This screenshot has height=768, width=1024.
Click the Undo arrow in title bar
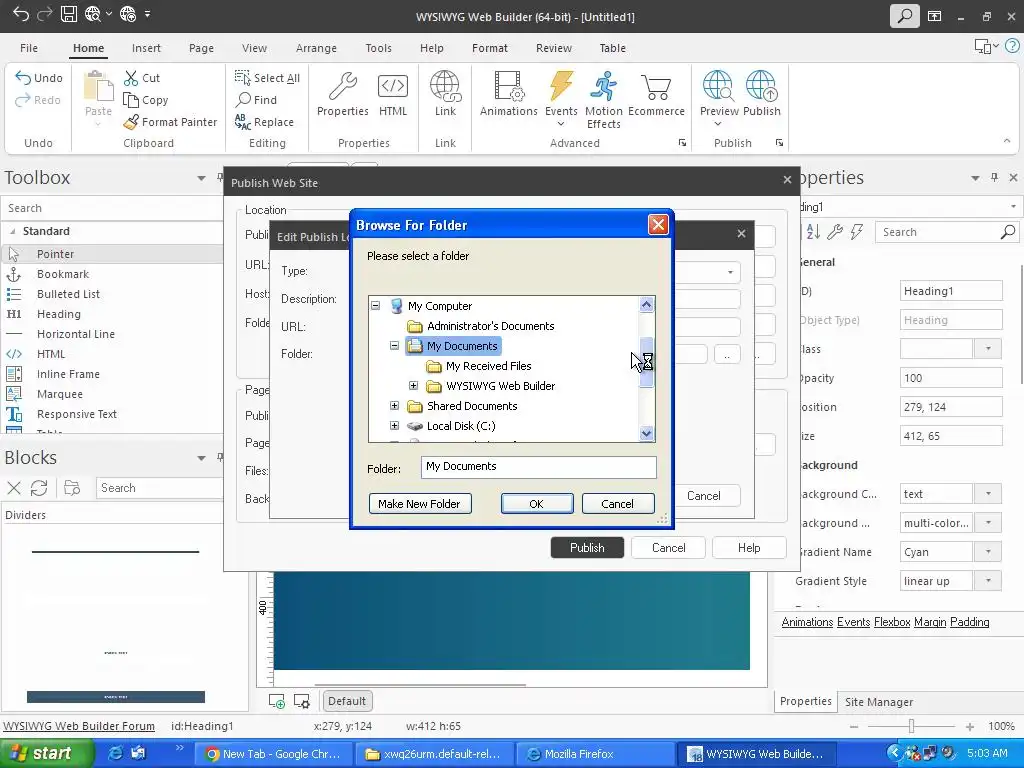click(x=21, y=14)
